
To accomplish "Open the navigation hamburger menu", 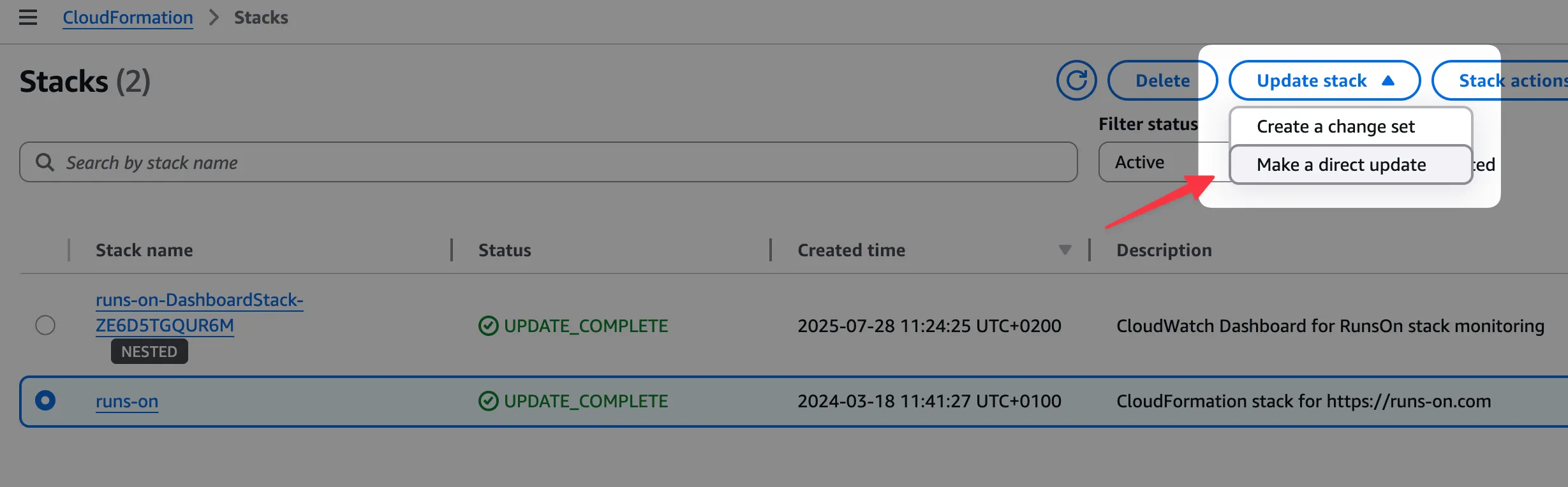I will 28,17.
